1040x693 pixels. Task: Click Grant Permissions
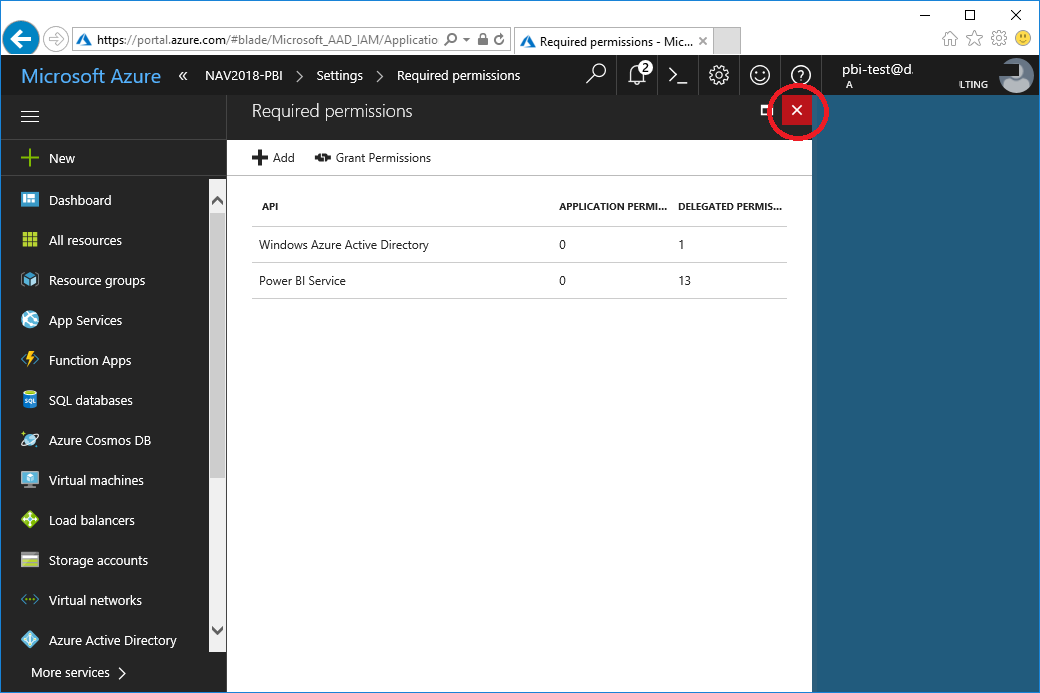373,158
